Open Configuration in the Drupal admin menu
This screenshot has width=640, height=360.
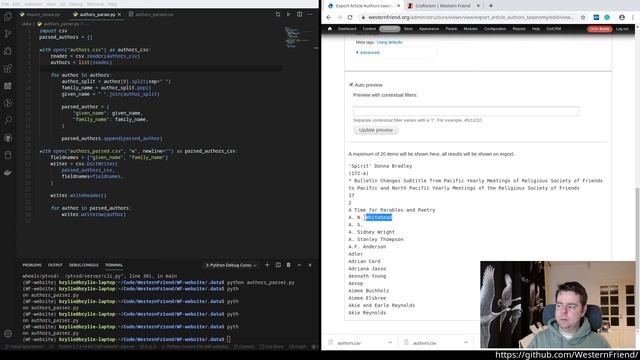[495, 29]
